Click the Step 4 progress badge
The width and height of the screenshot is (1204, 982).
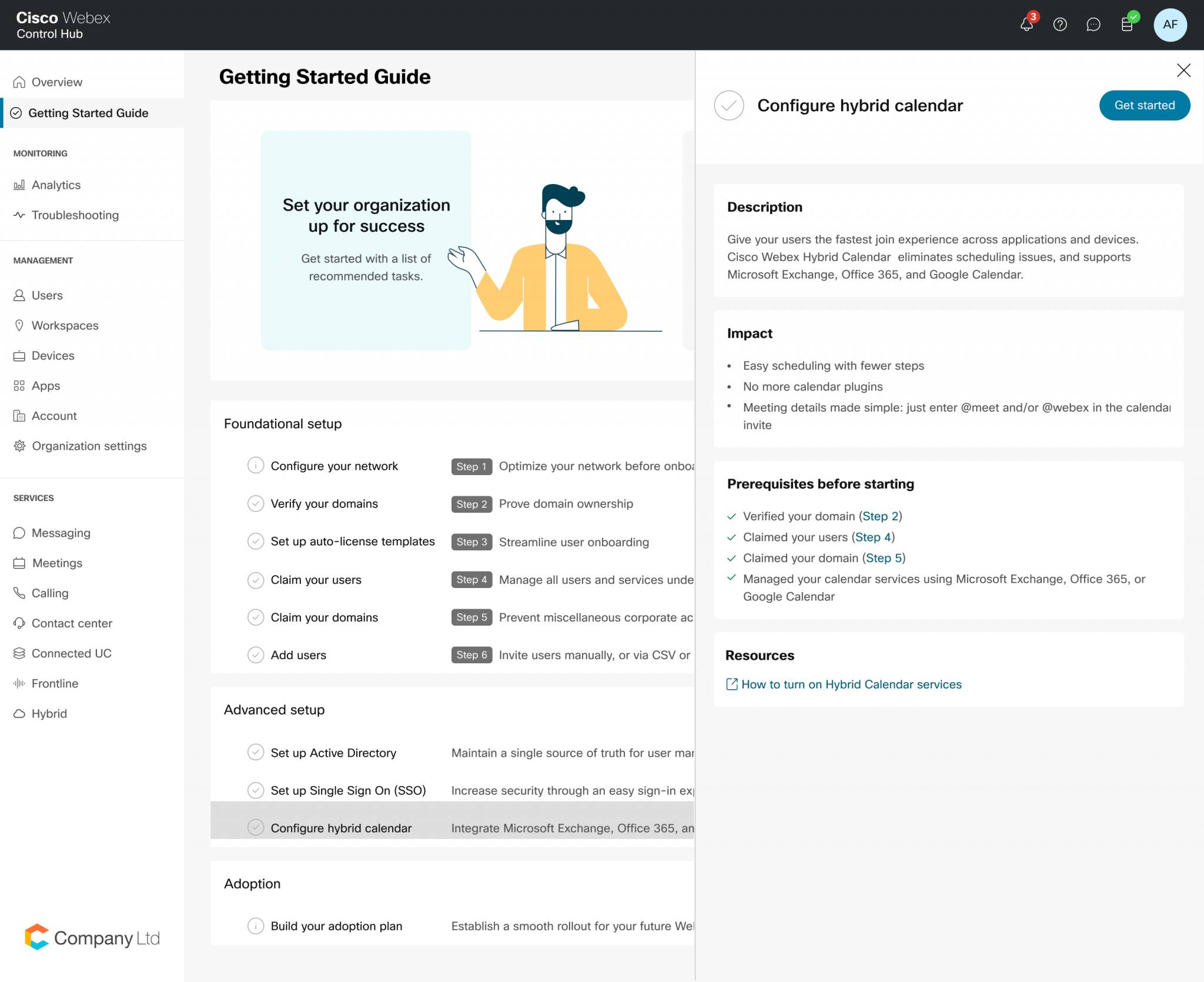[471, 580]
